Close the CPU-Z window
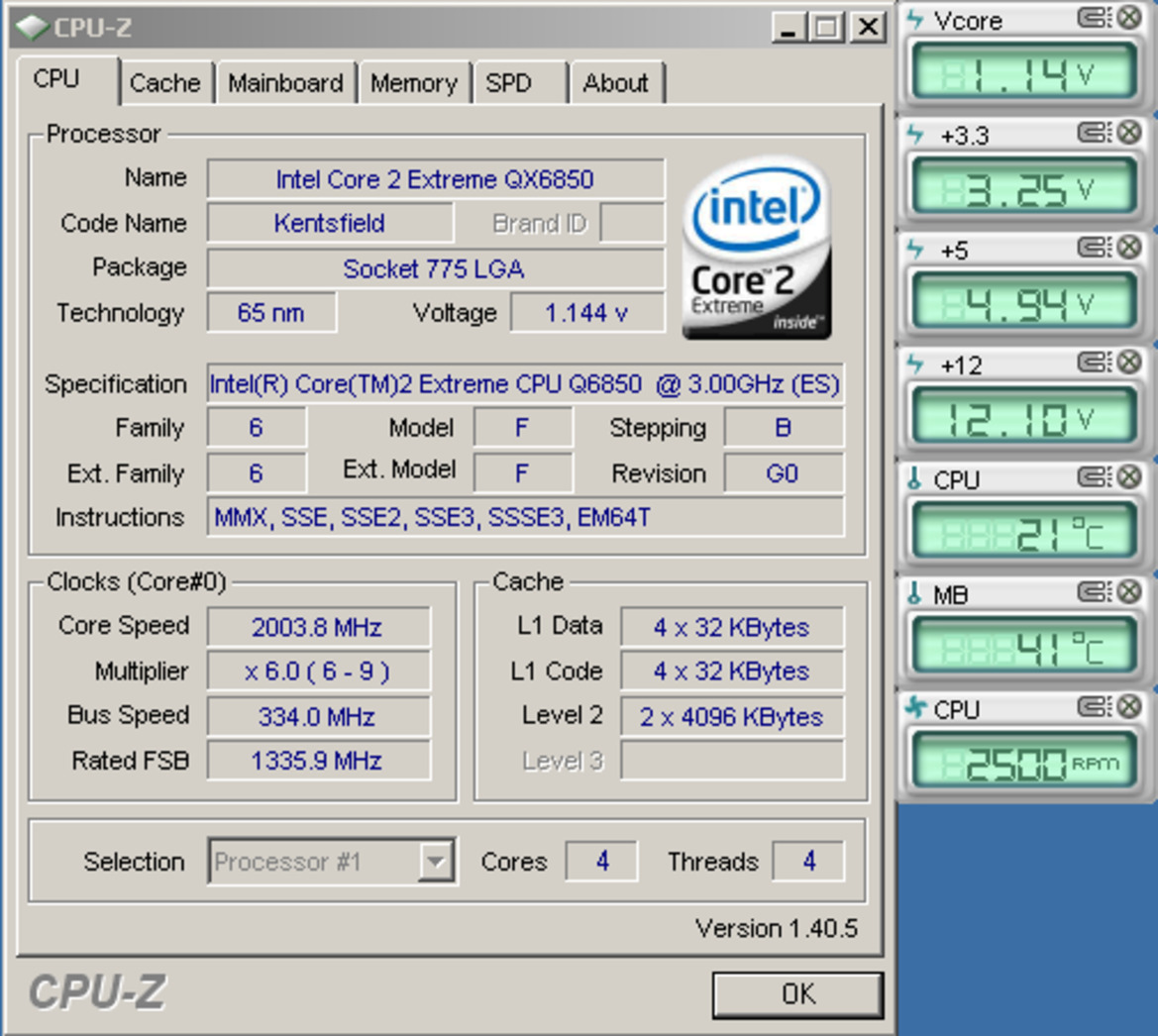Viewport: 1158px width, 1036px height. tap(869, 28)
